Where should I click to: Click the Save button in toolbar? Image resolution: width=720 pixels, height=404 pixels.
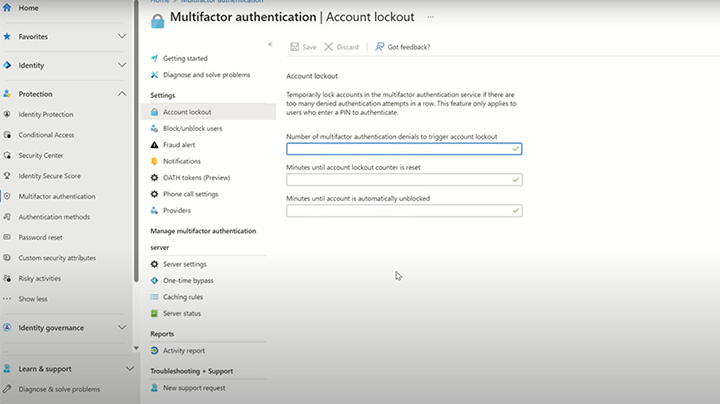[303, 47]
